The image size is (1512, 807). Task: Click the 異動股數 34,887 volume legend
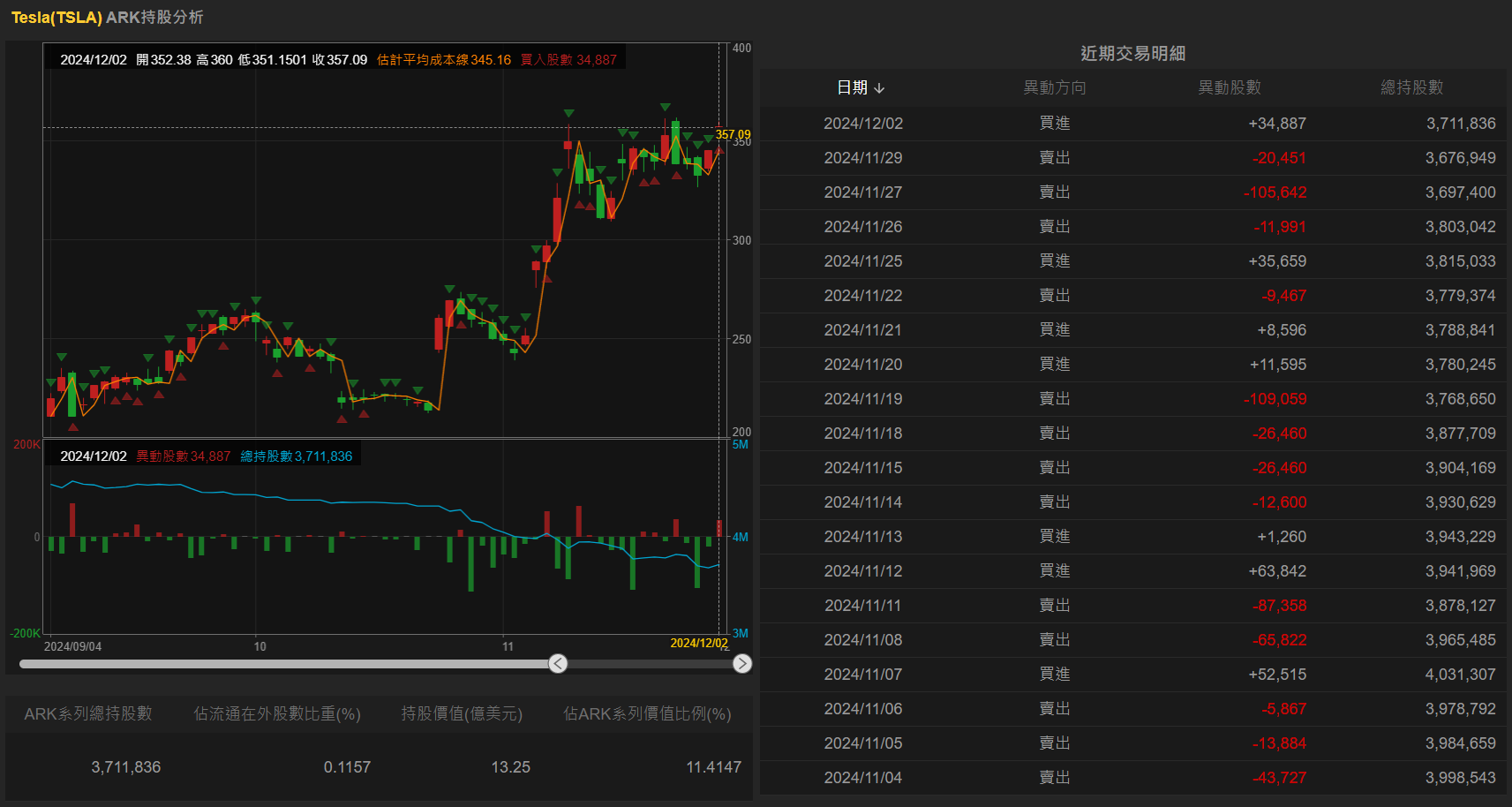[x=183, y=456]
